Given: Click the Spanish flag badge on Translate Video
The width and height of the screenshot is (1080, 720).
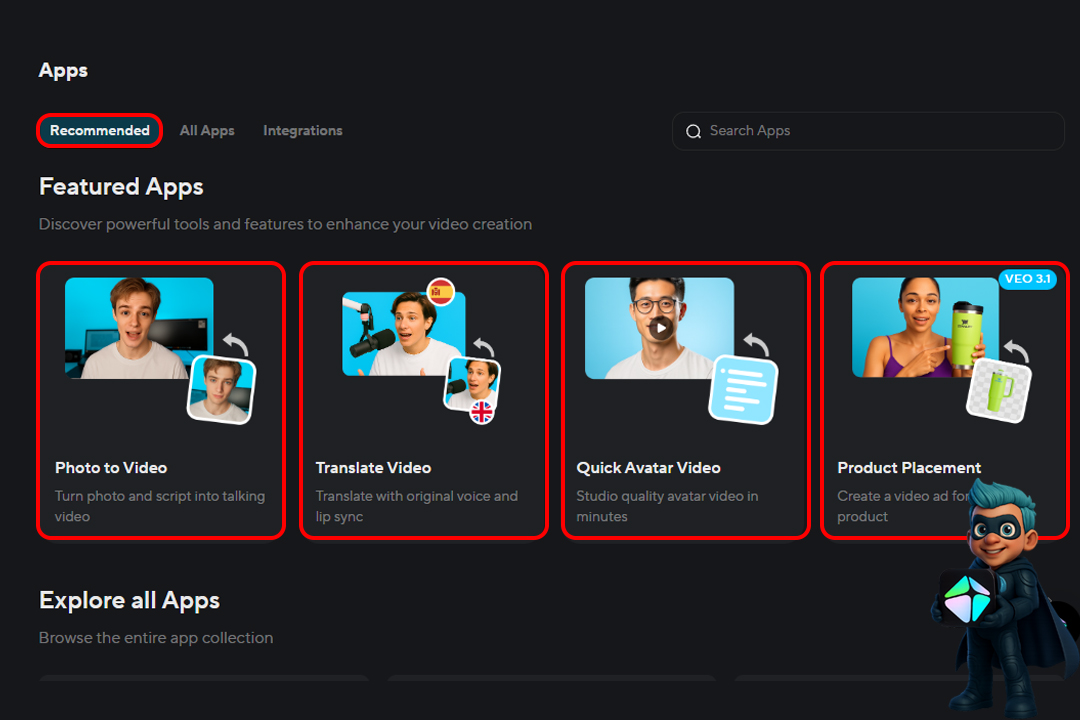Looking at the screenshot, I should (x=440, y=292).
